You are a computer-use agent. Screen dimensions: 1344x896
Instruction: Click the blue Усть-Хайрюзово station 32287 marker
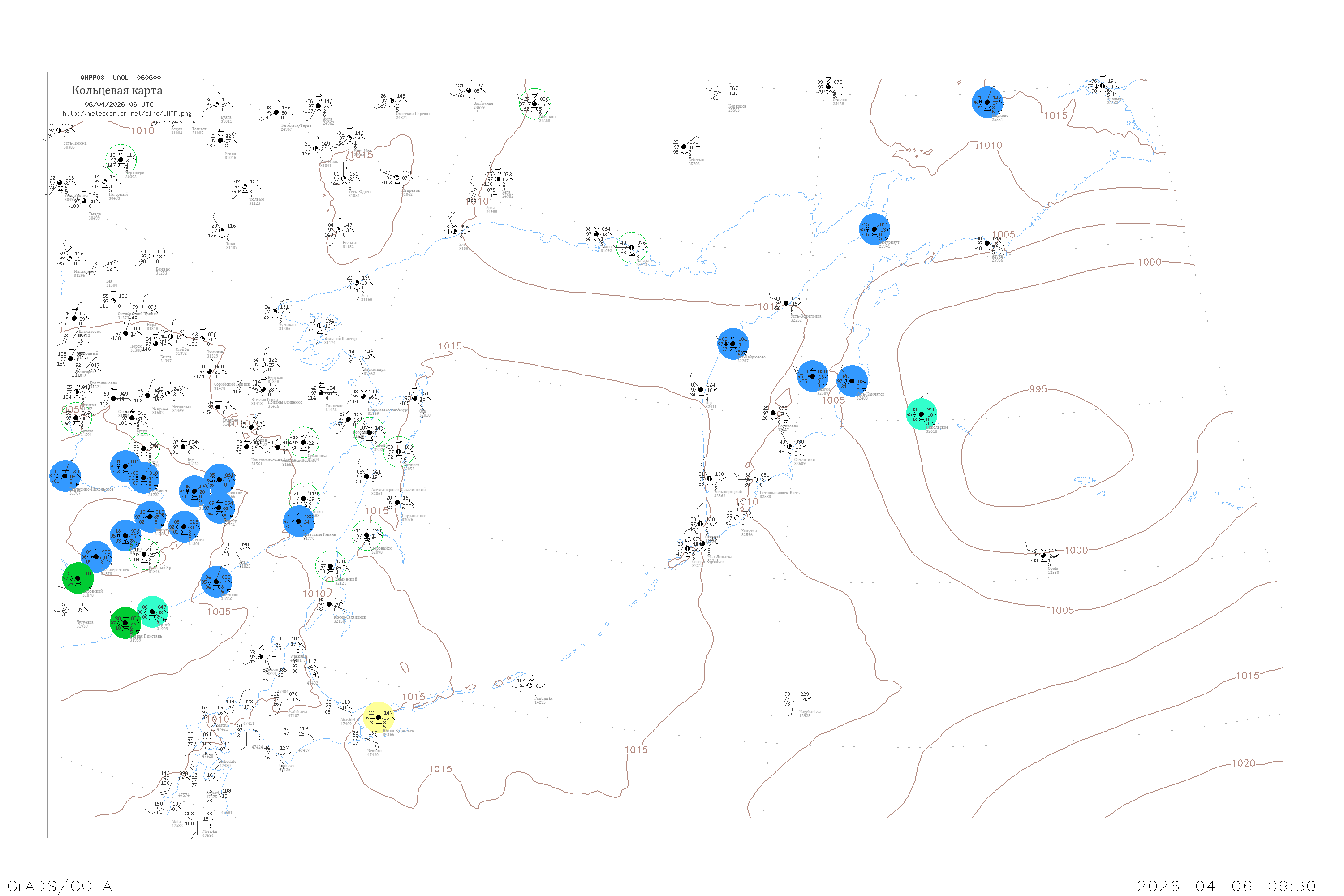pyautogui.click(x=732, y=344)
